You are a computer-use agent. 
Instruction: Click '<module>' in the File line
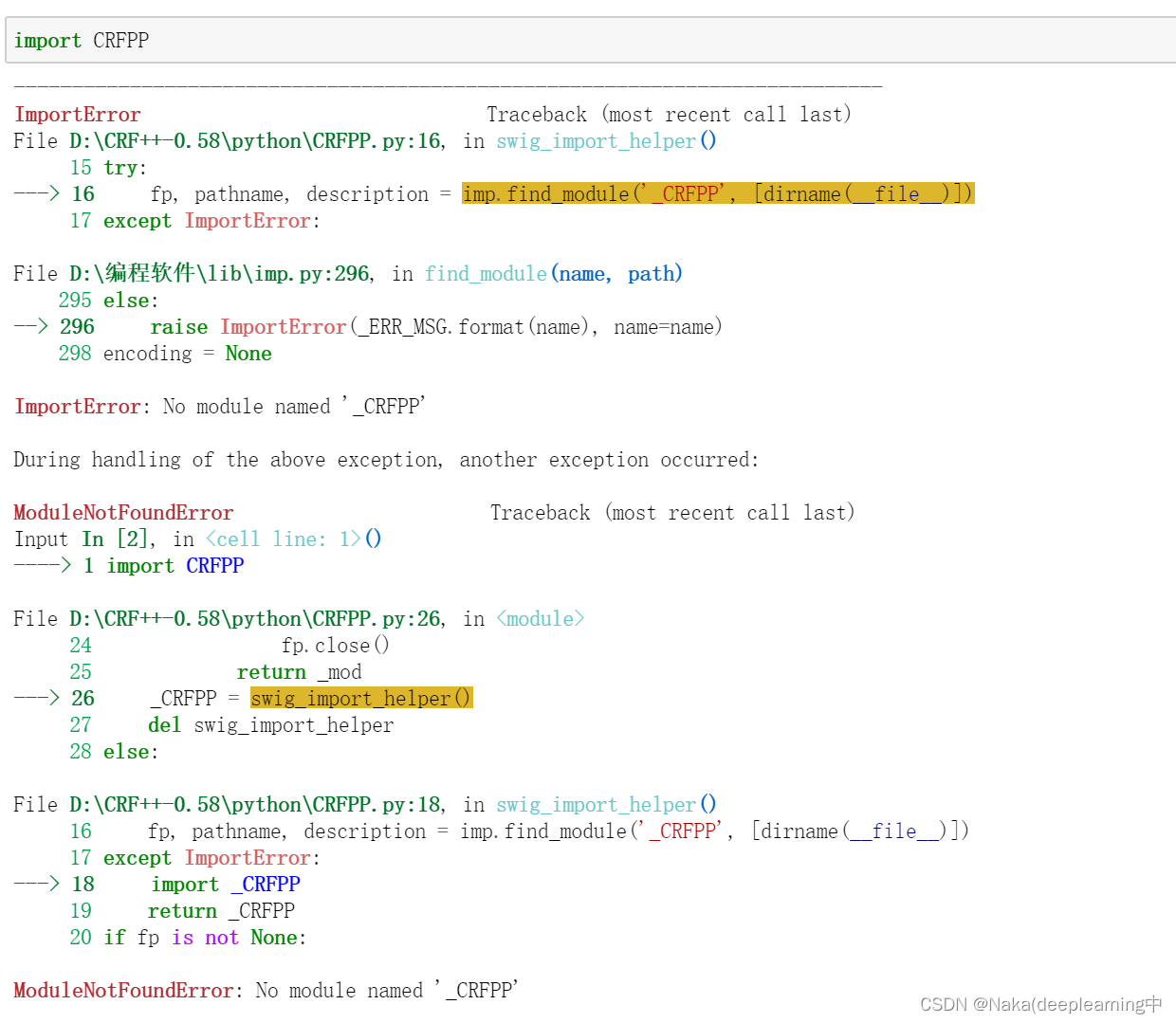[541, 619]
